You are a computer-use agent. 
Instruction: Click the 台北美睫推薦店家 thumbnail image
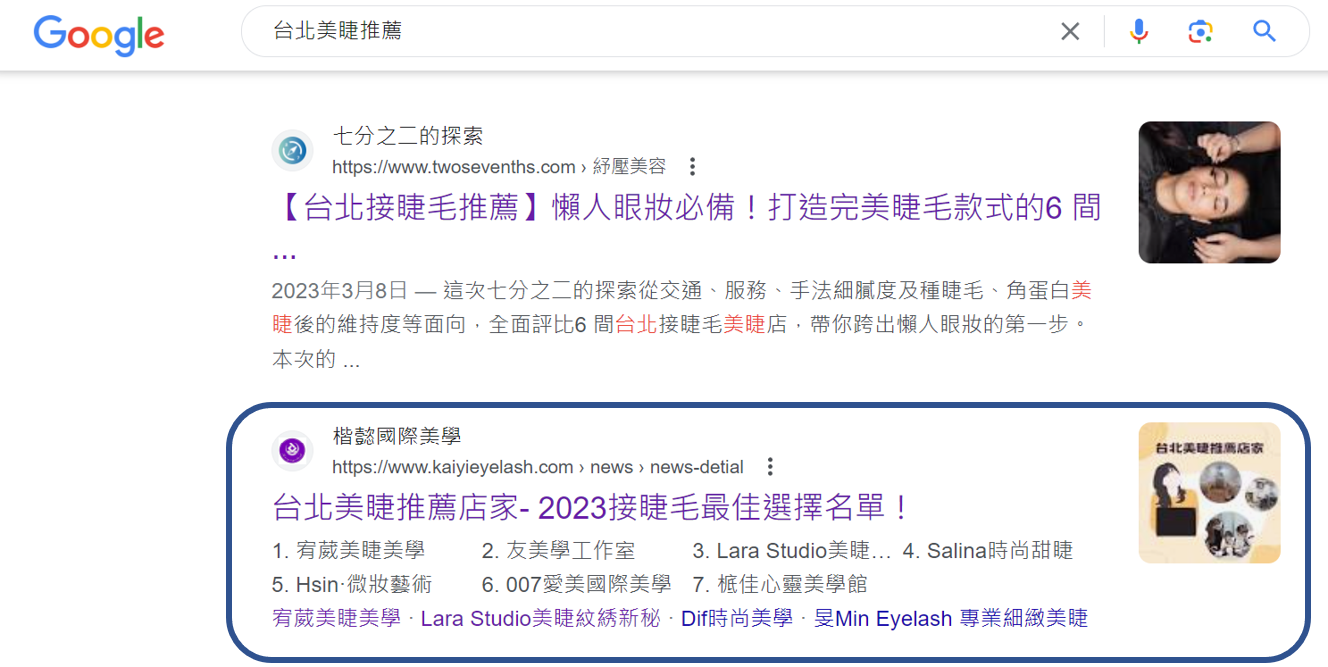point(1209,493)
